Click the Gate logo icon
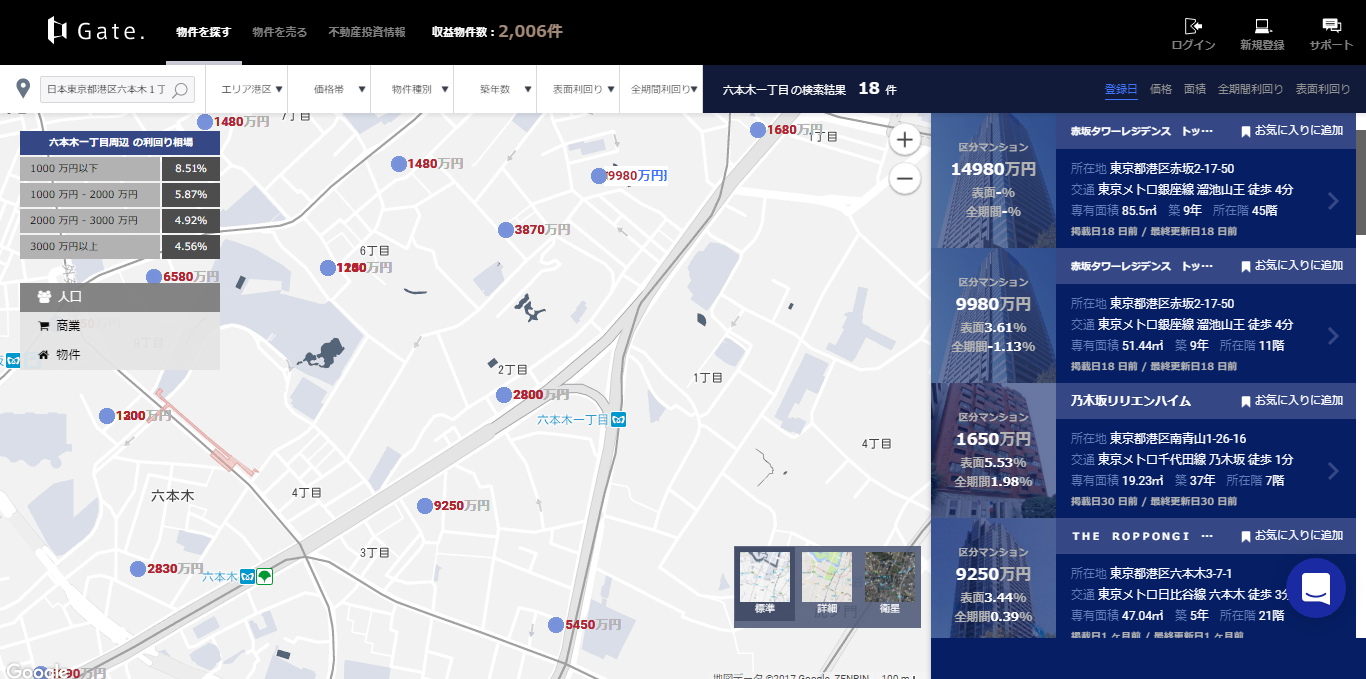This screenshot has height=679, width=1366. pyautogui.click(x=58, y=31)
